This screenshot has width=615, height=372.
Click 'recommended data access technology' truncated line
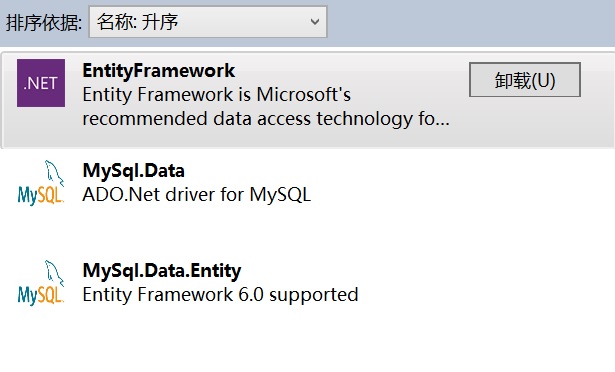[x=266, y=119]
